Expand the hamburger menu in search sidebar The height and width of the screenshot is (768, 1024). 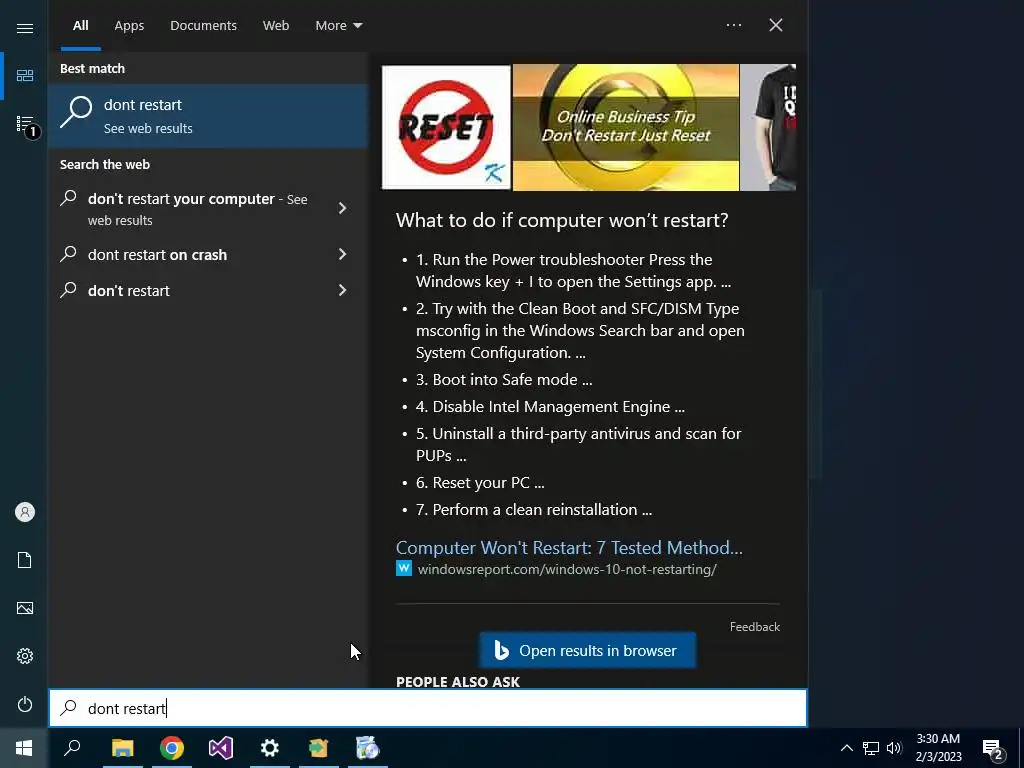25,28
